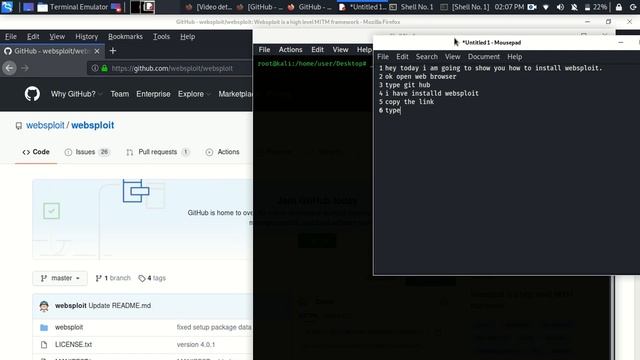Open the Mousepad Help menu
The height and width of the screenshot is (360, 640).
[x=515, y=57]
